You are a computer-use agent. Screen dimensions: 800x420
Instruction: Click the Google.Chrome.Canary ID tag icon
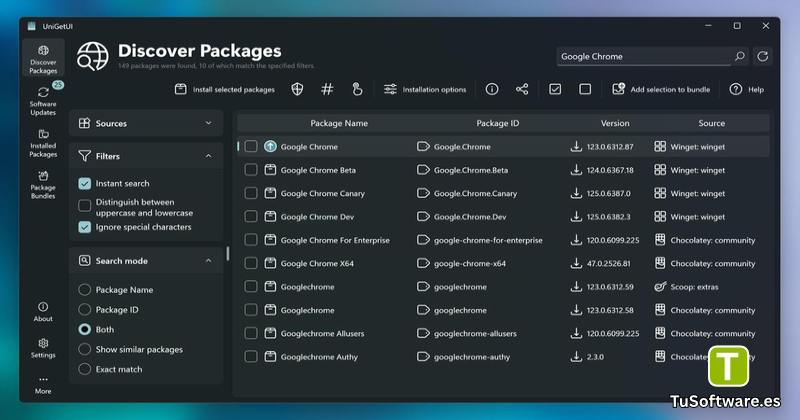423,193
